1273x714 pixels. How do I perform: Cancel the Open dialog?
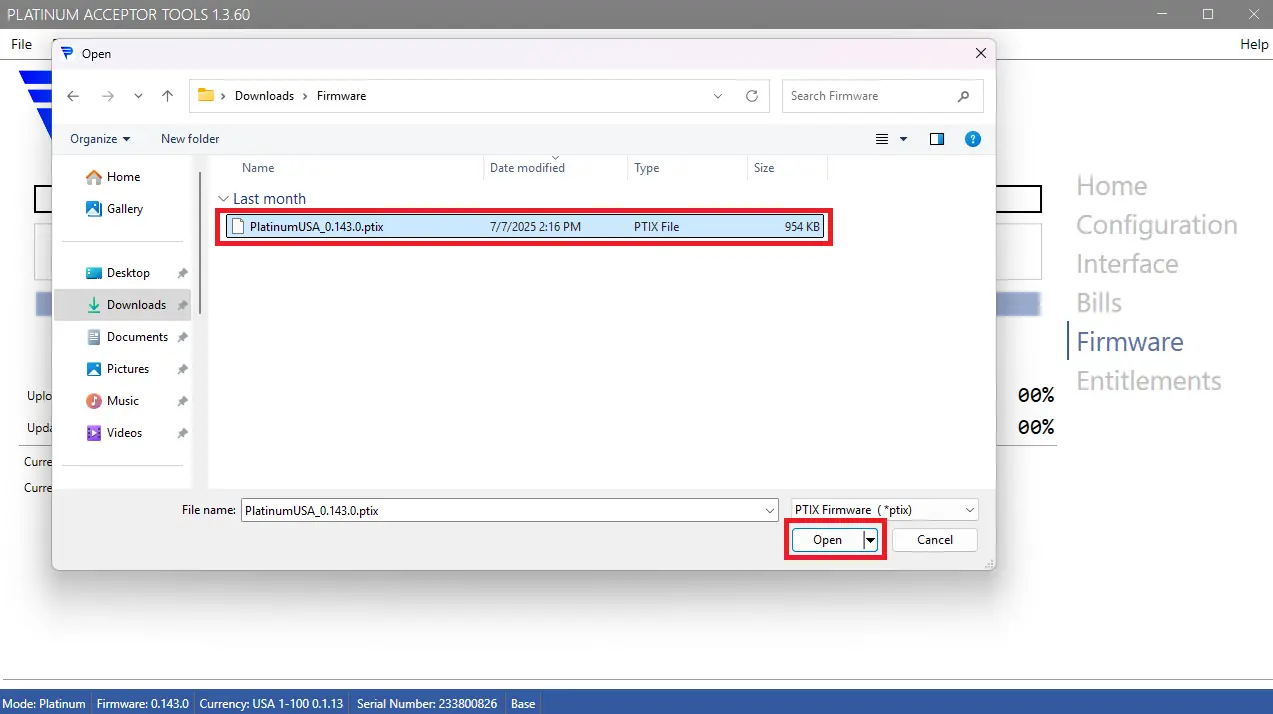935,540
